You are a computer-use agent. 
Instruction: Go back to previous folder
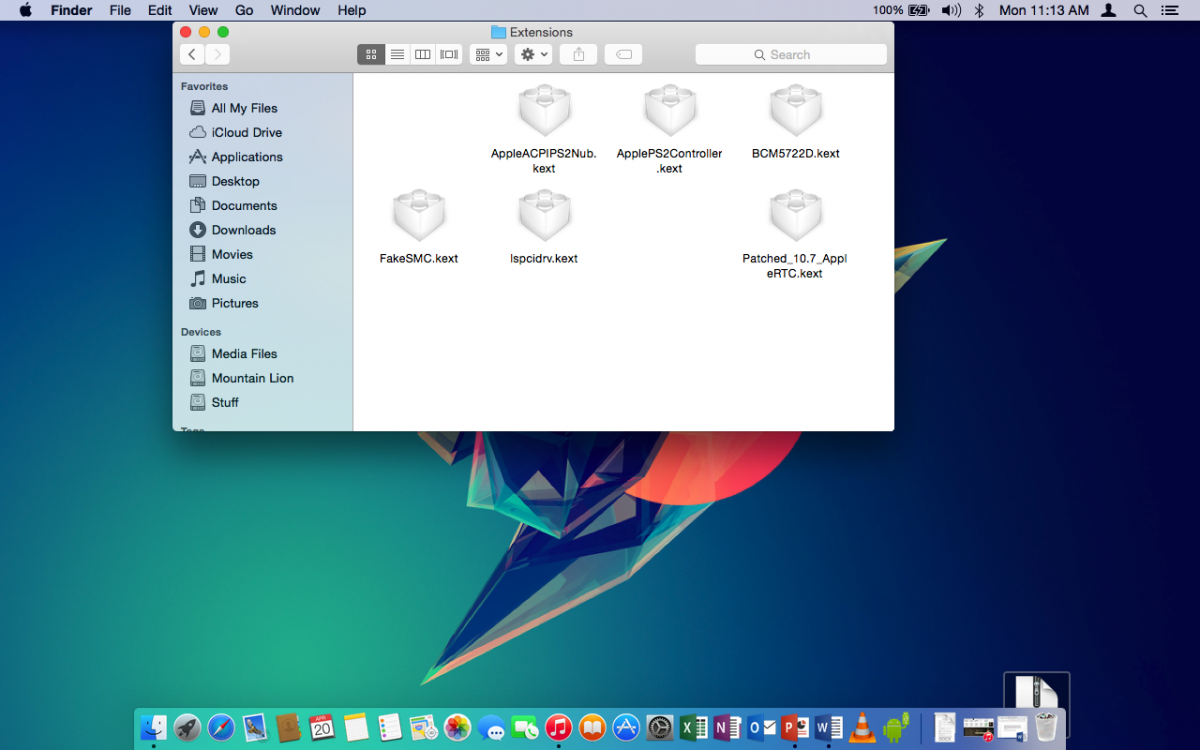tap(192, 55)
